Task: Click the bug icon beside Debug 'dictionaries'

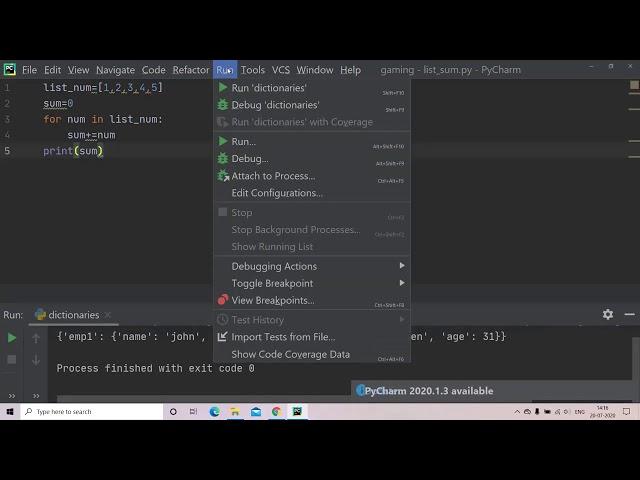Action: tap(223, 104)
